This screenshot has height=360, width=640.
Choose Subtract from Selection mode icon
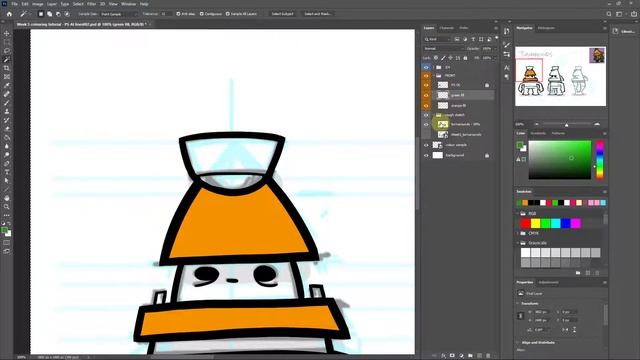pos(58,14)
